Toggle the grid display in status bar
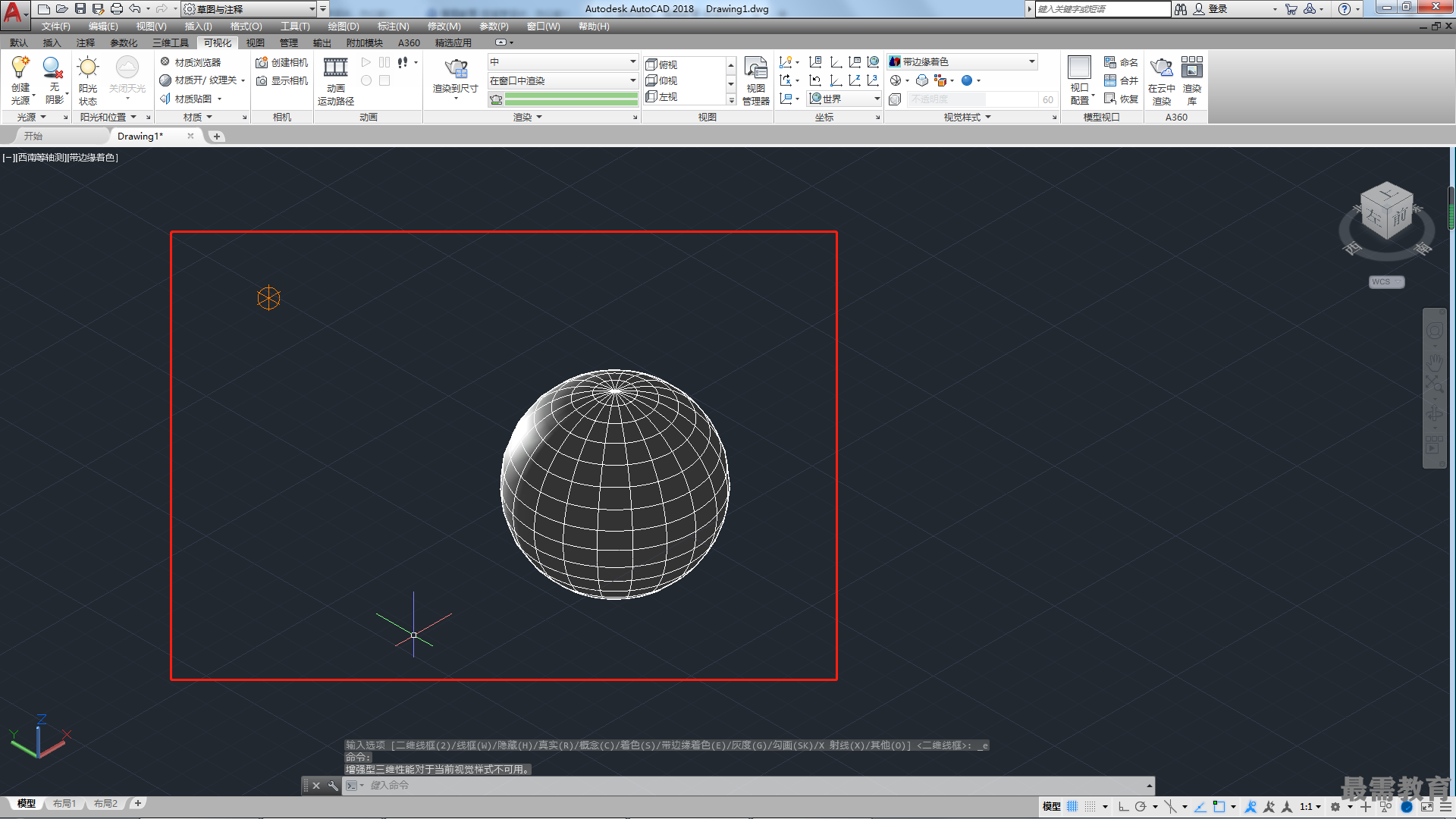This screenshot has width=1456, height=819. 1072,807
